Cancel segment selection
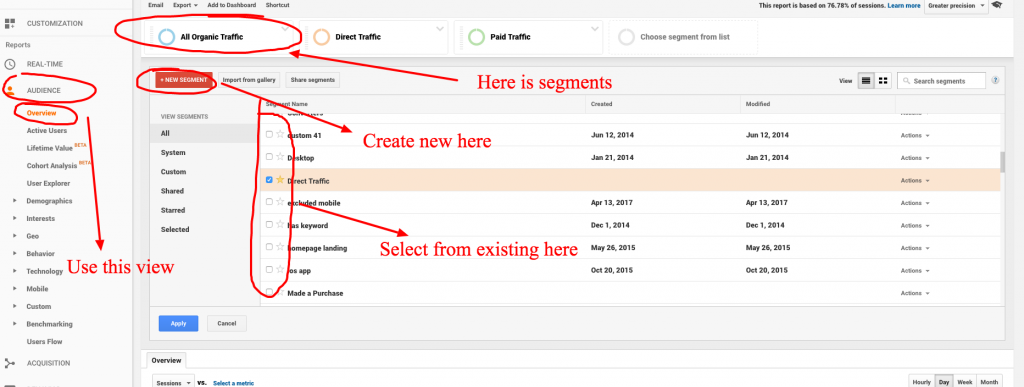Image resolution: width=1024 pixels, height=387 pixels. click(227, 323)
